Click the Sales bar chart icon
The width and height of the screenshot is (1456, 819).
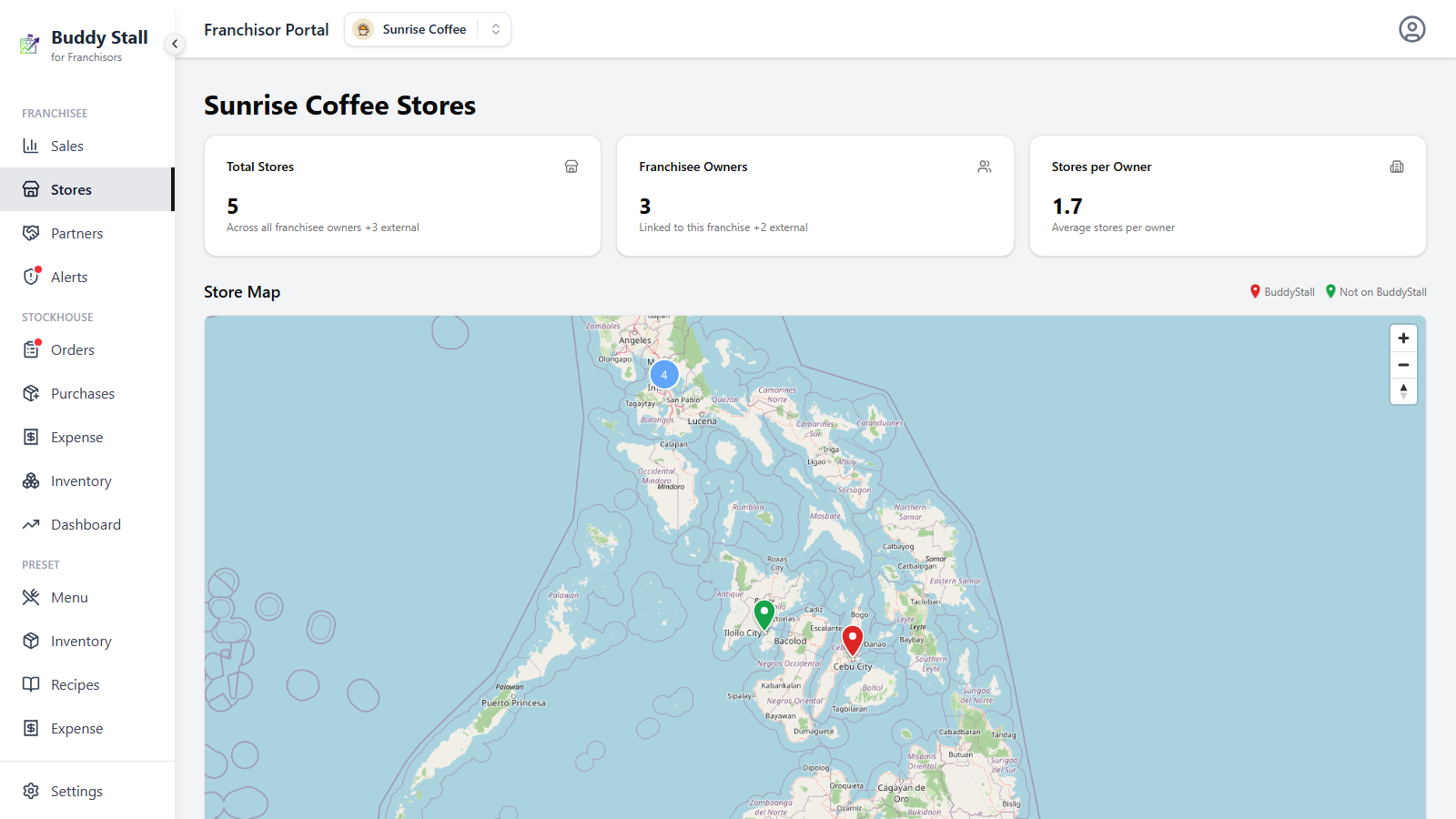[x=31, y=146]
